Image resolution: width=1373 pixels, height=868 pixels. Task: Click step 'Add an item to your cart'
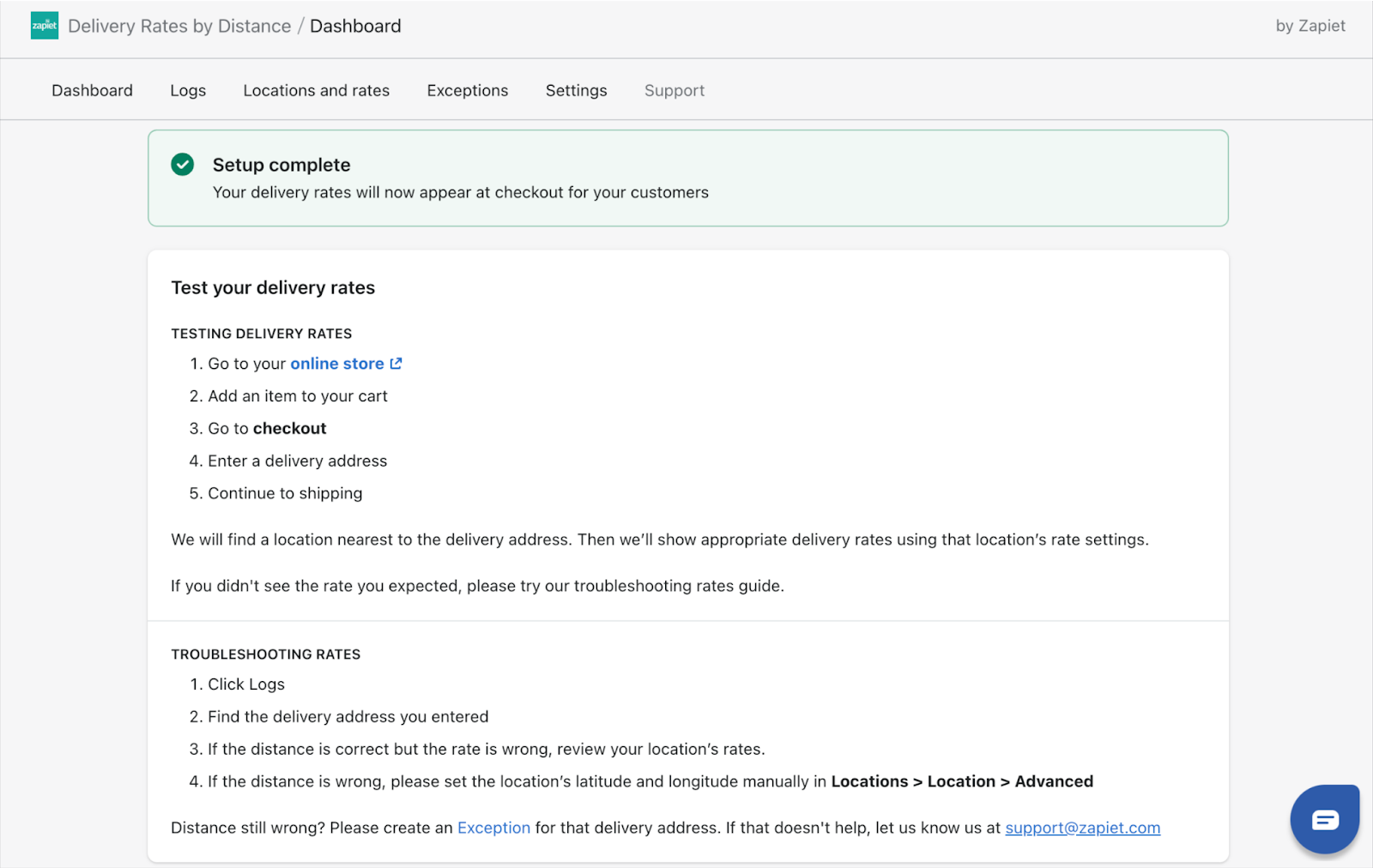(x=298, y=396)
